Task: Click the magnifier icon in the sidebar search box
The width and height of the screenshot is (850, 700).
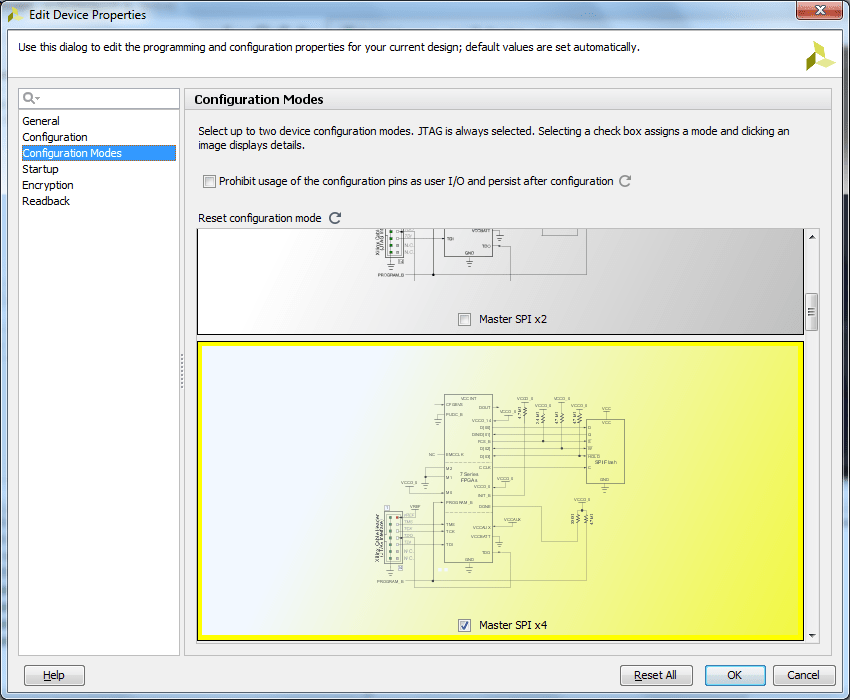Action: [x=29, y=99]
